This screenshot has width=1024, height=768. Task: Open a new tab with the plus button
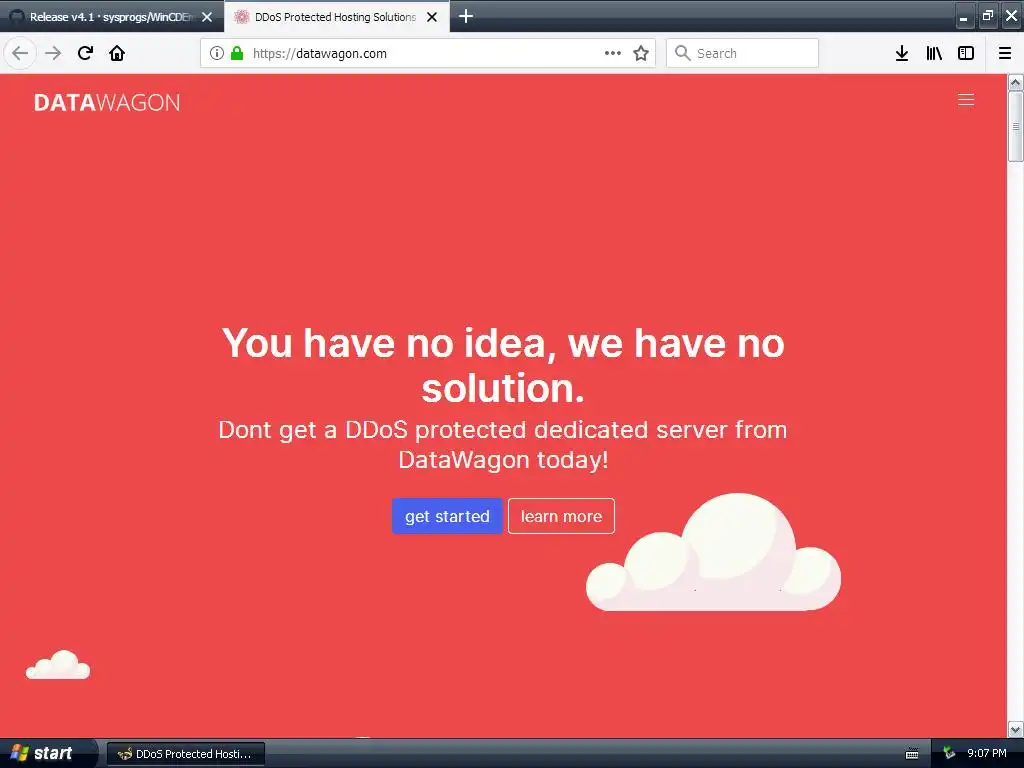pos(466,16)
